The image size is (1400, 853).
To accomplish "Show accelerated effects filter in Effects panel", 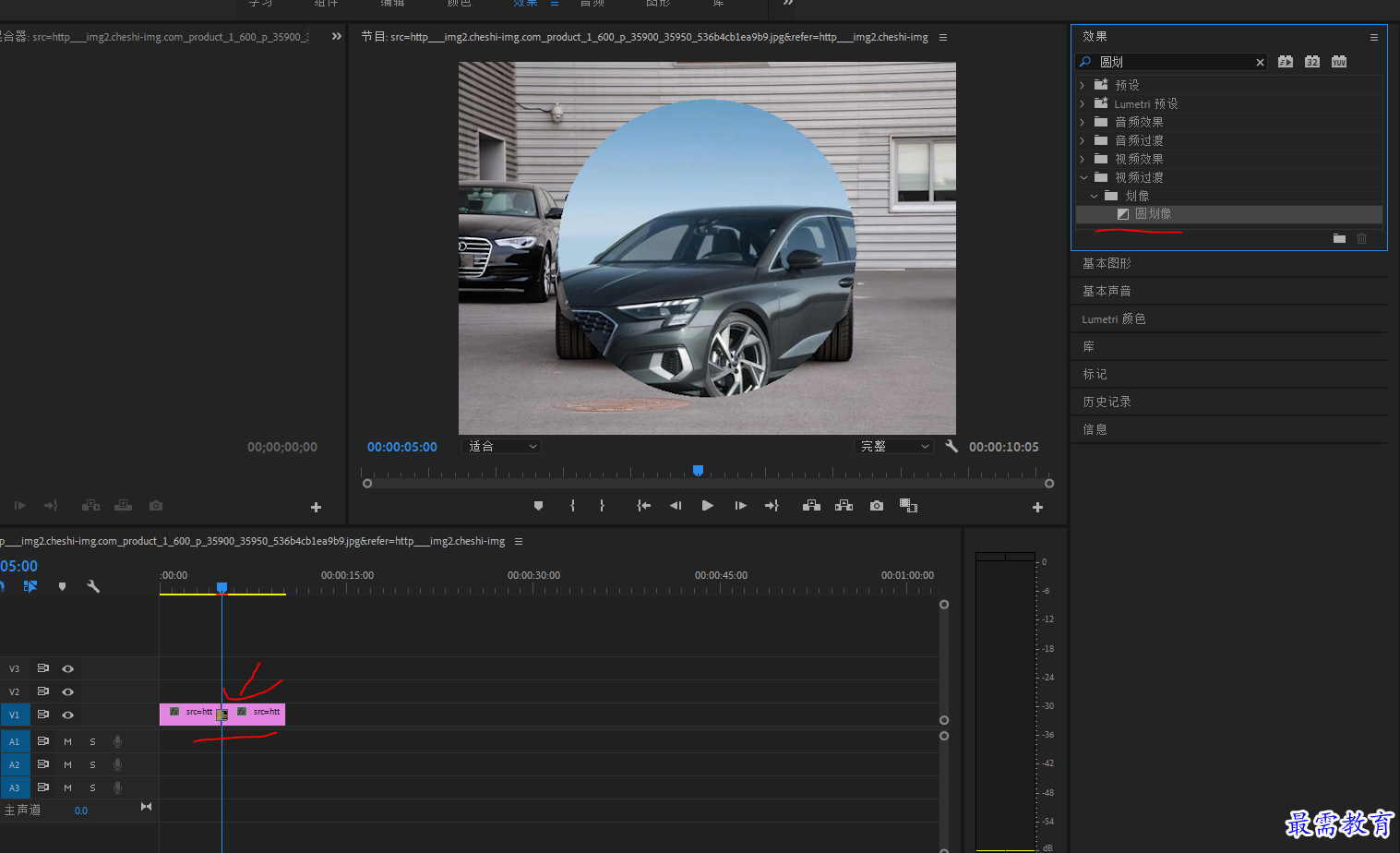I will coord(1286,62).
